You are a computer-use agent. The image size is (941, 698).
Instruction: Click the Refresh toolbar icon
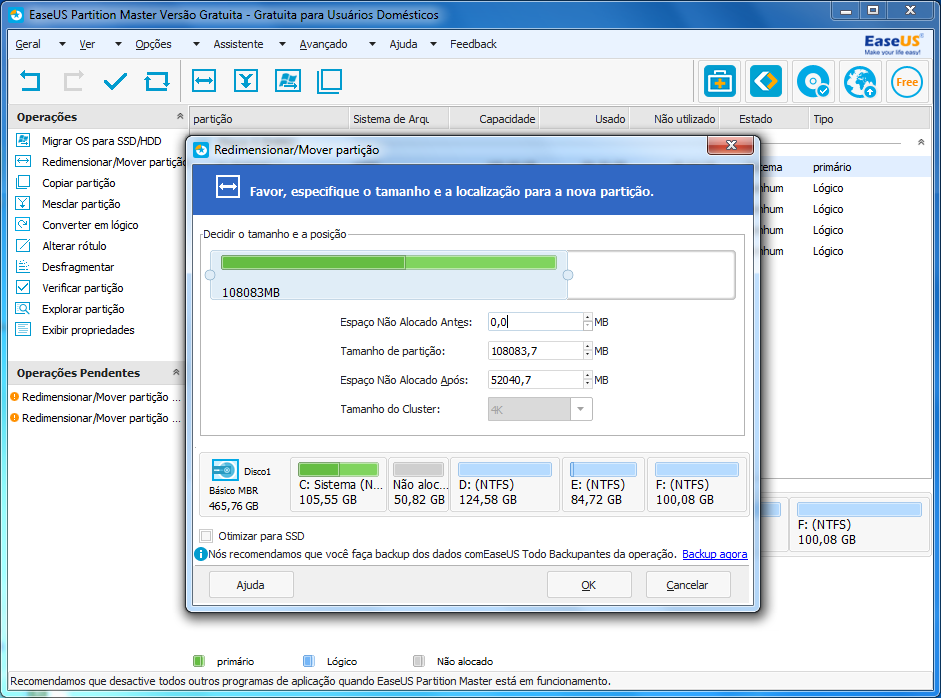tap(157, 81)
